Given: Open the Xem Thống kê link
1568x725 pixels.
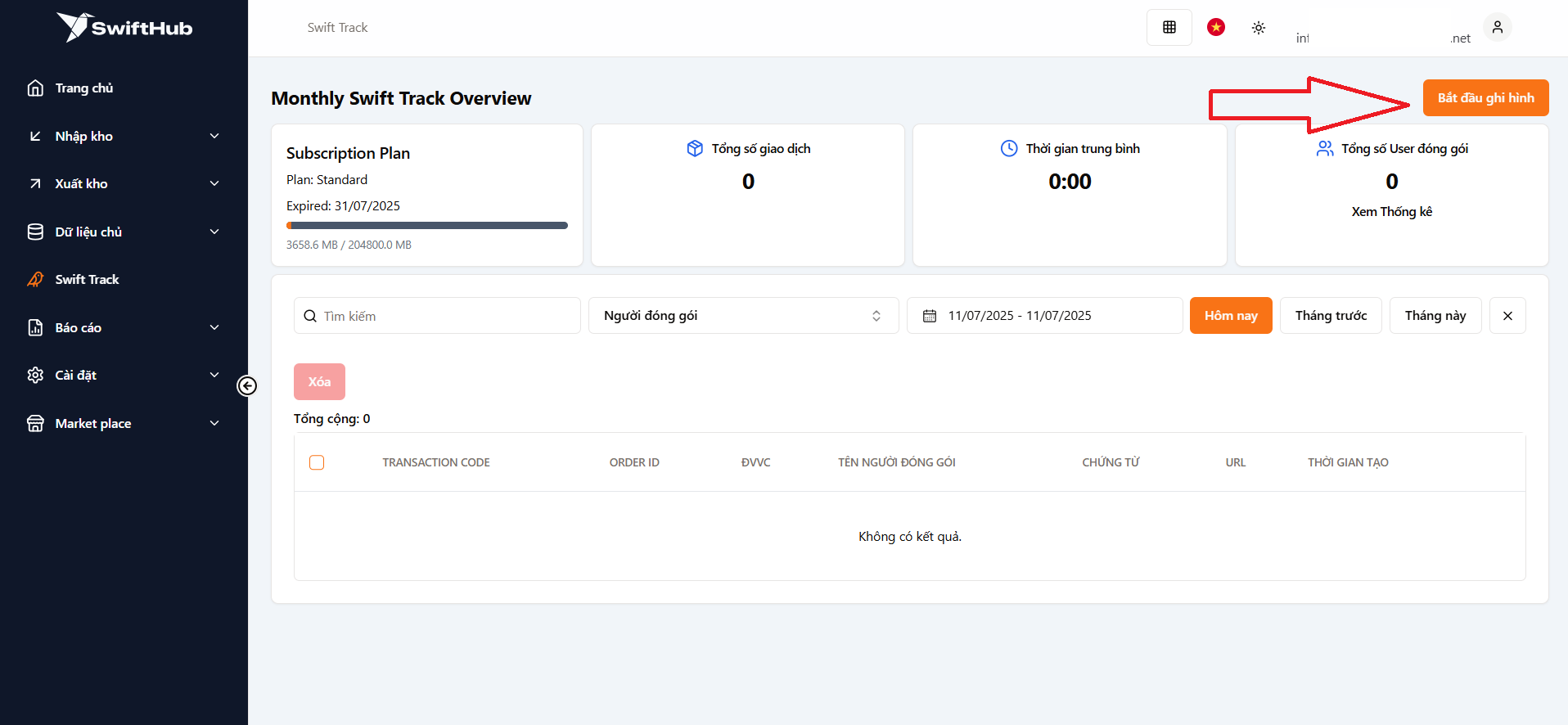Looking at the screenshot, I should tap(1391, 211).
